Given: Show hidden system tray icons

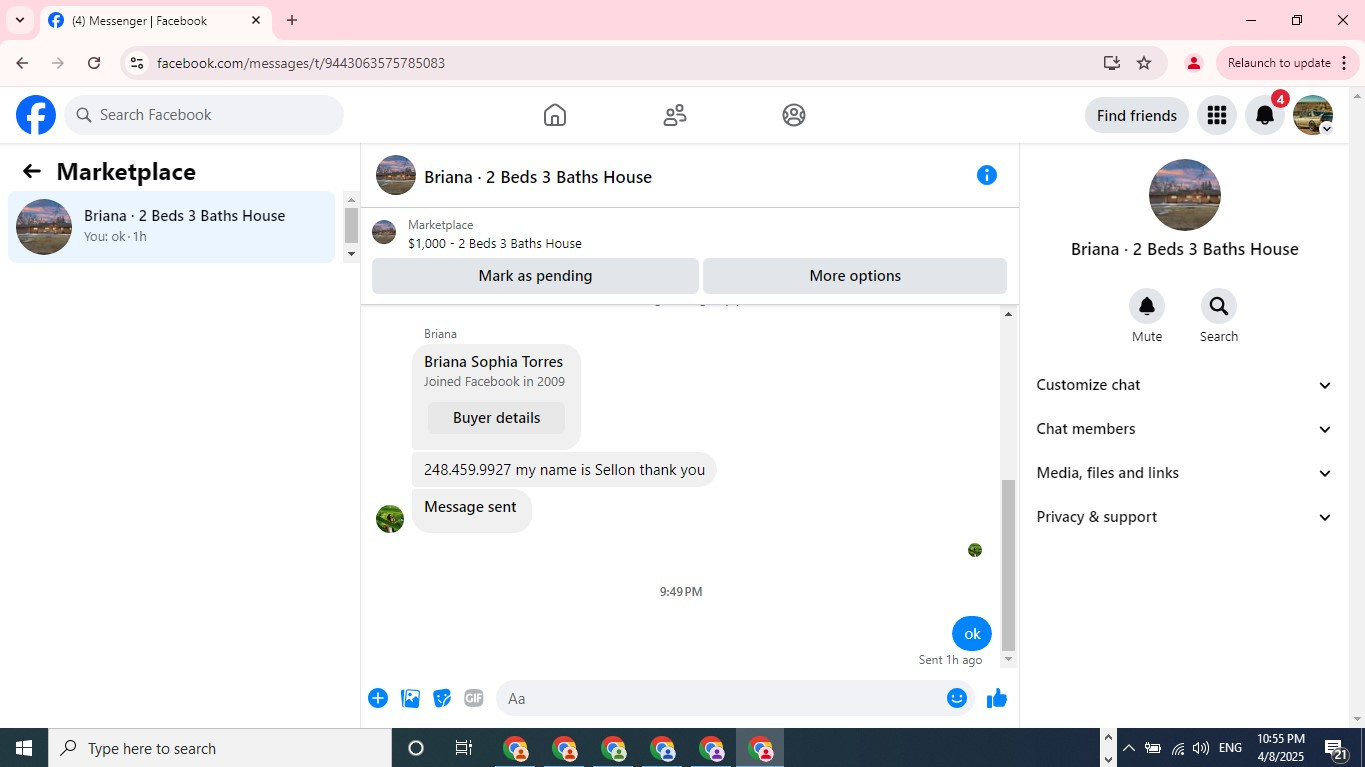Looking at the screenshot, I should point(1129,748).
